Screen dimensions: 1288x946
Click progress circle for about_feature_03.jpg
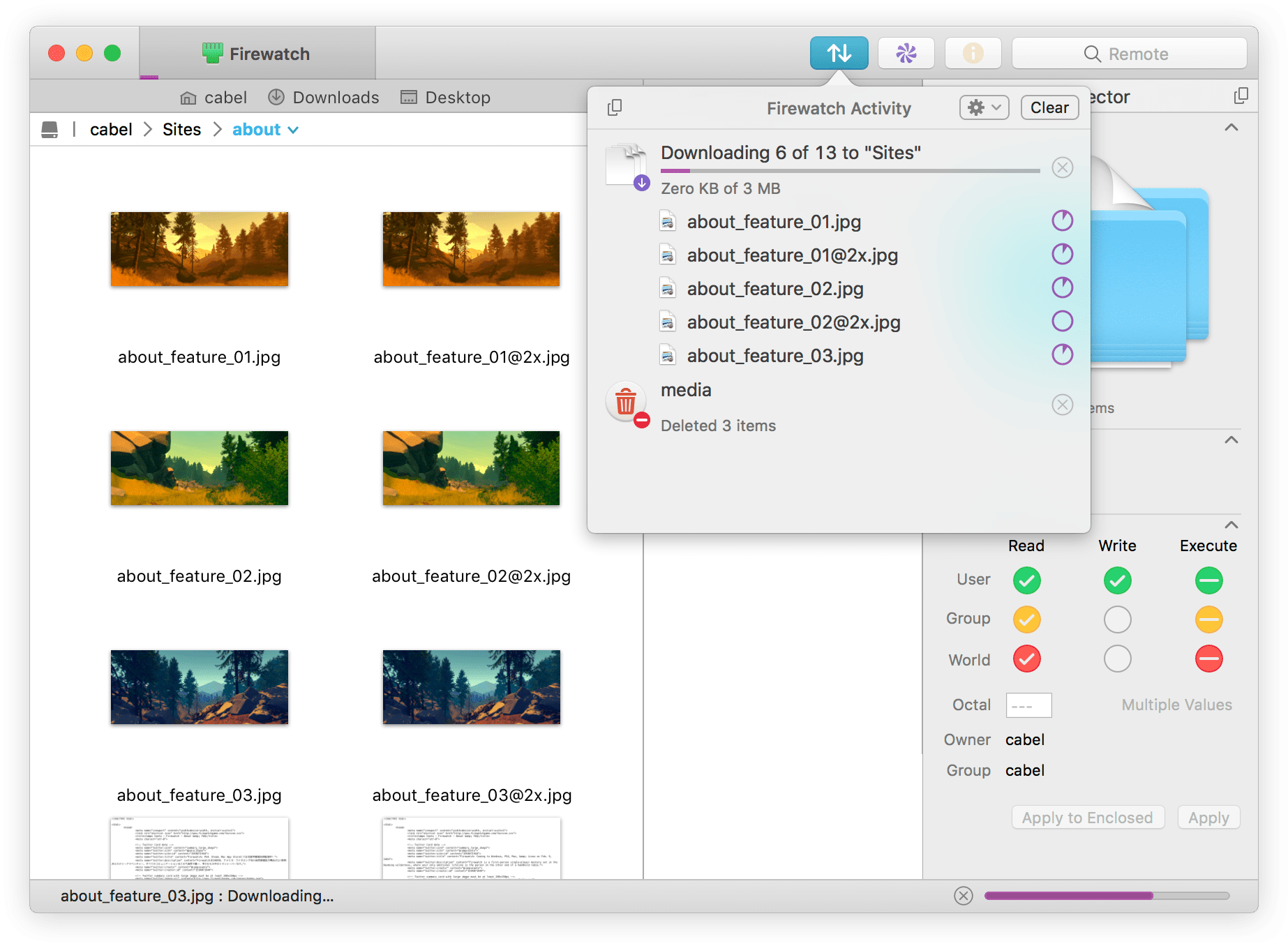[x=1062, y=355]
